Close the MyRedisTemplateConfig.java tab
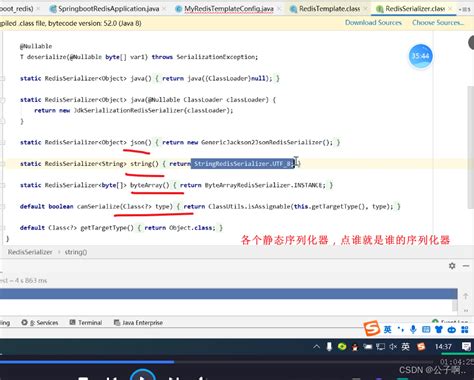 pos(279,9)
